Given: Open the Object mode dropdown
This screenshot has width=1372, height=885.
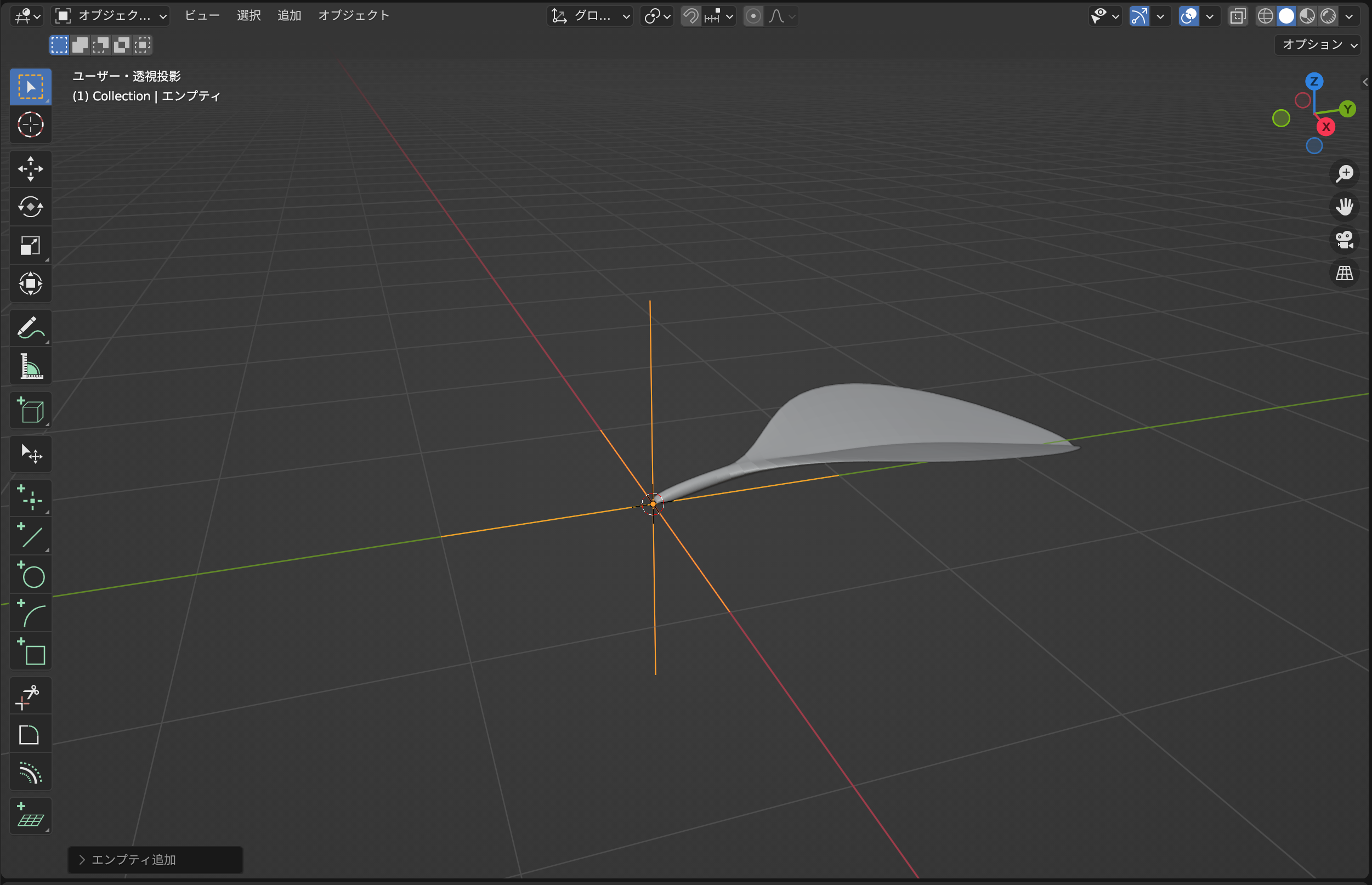Looking at the screenshot, I should point(110,16).
